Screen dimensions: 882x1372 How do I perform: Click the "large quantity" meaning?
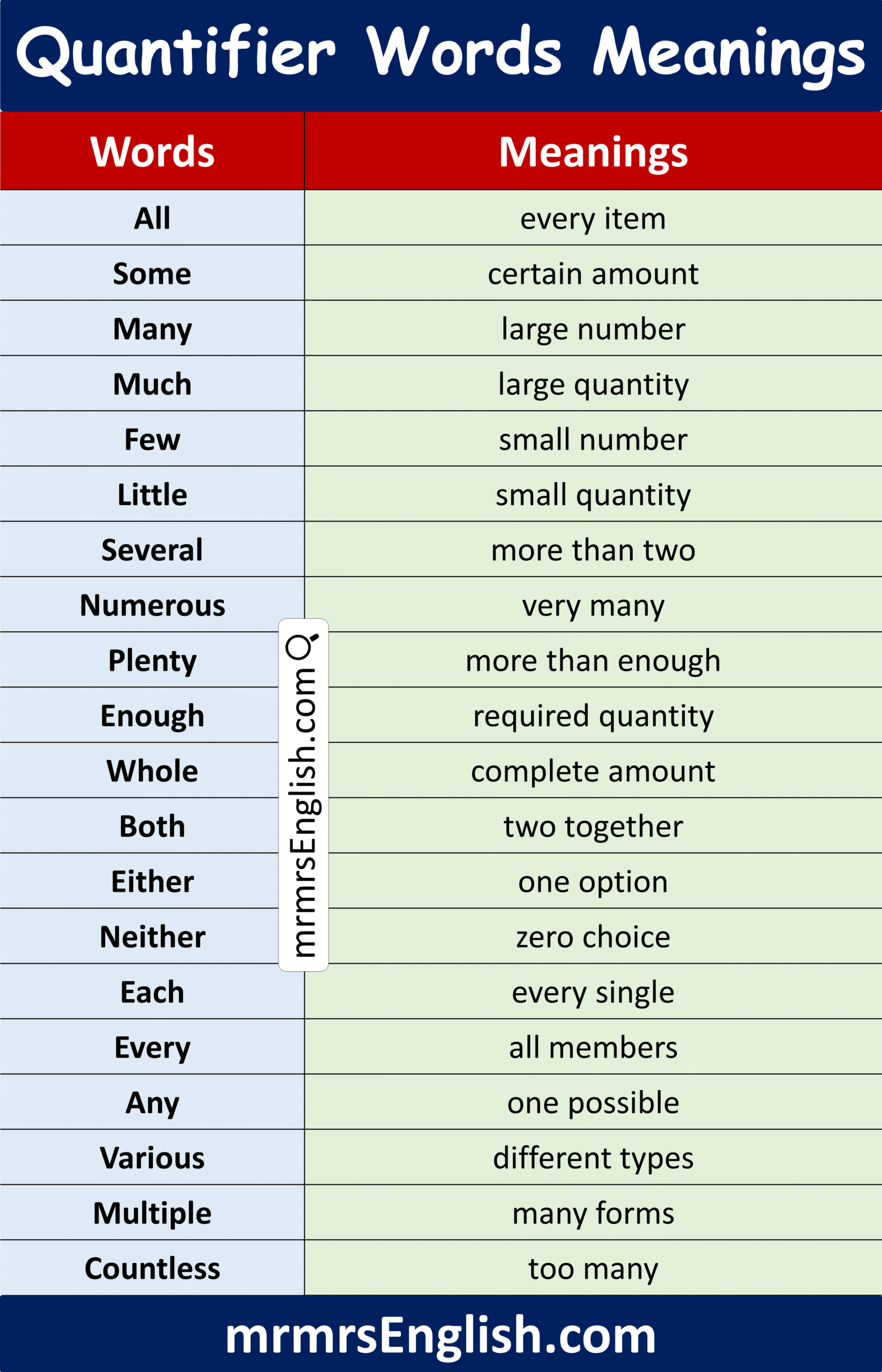click(593, 384)
